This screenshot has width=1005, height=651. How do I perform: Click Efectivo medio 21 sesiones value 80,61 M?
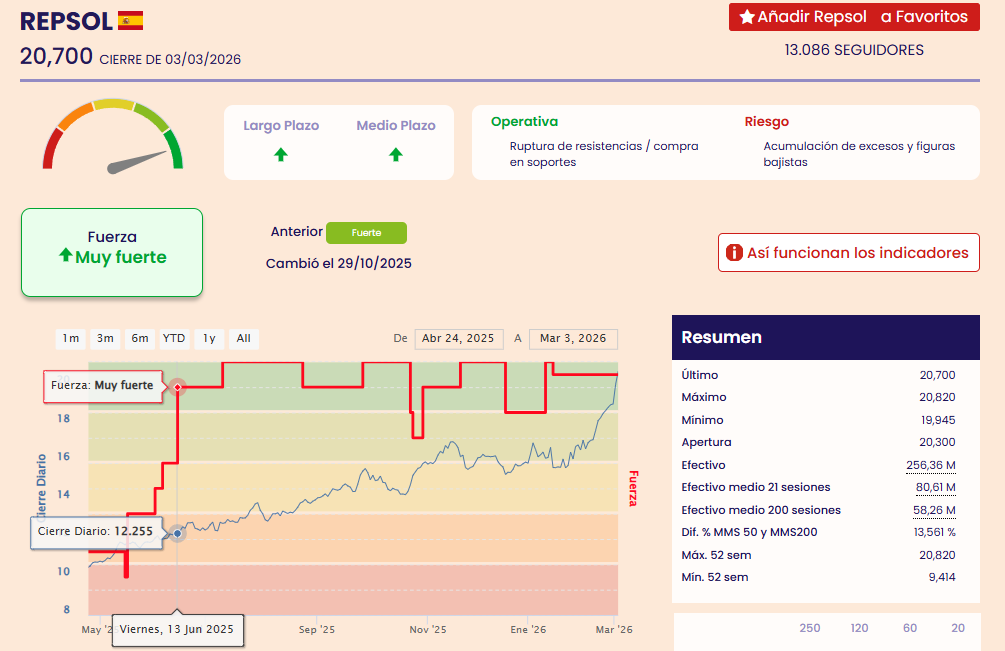point(935,487)
